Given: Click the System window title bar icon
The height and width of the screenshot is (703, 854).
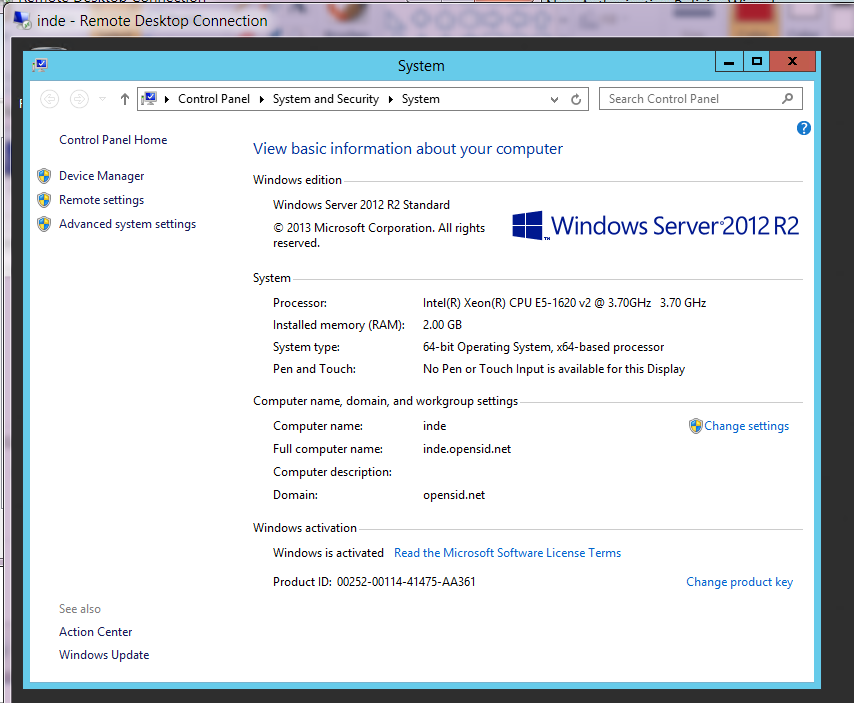Looking at the screenshot, I should [x=39, y=65].
